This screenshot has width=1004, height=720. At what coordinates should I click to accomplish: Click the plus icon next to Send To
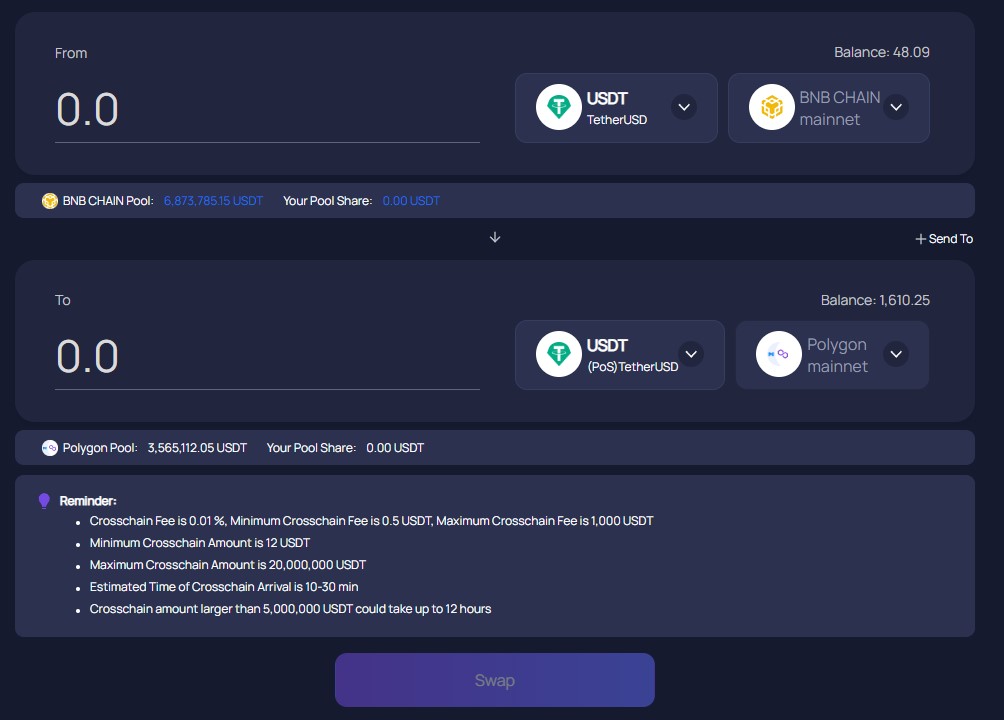click(921, 239)
